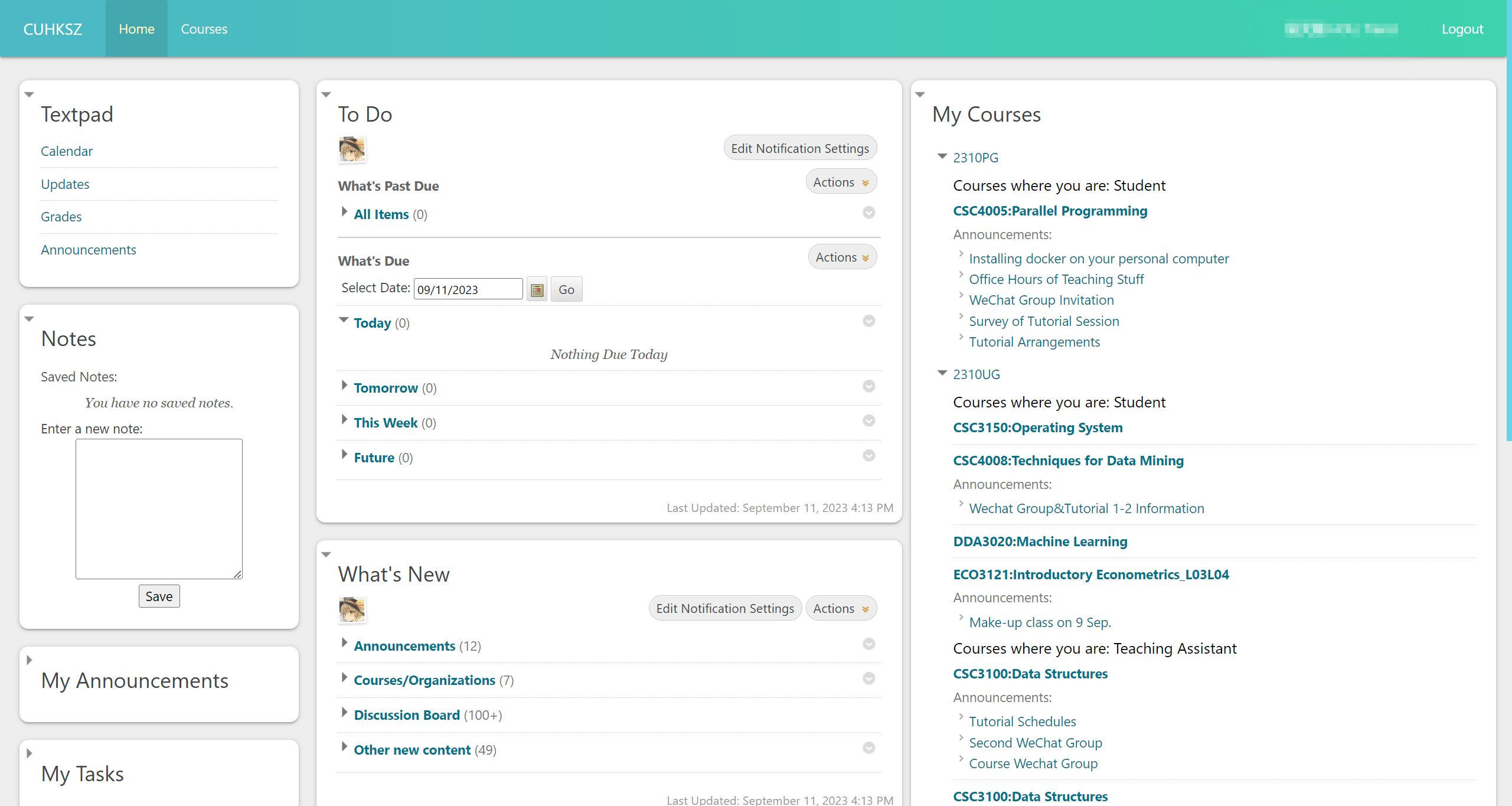This screenshot has height=806, width=1512.
Task: Click the Calendar icon in Textpad
Action: (67, 151)
